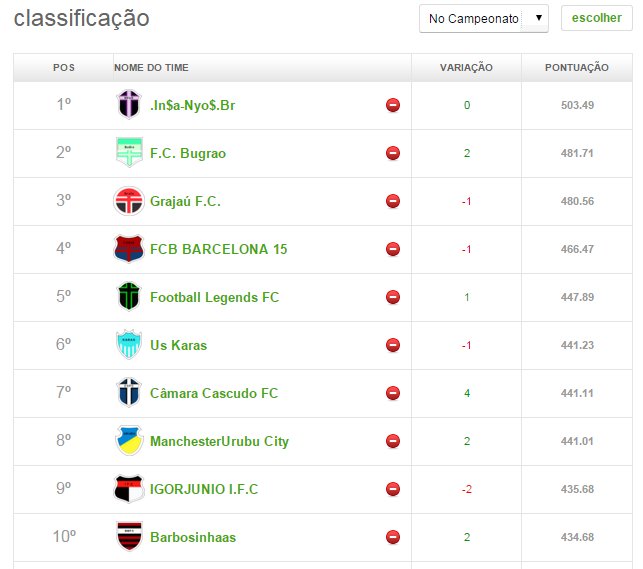
Task: Click the Us Karas team badge
Action: (129, 345)
